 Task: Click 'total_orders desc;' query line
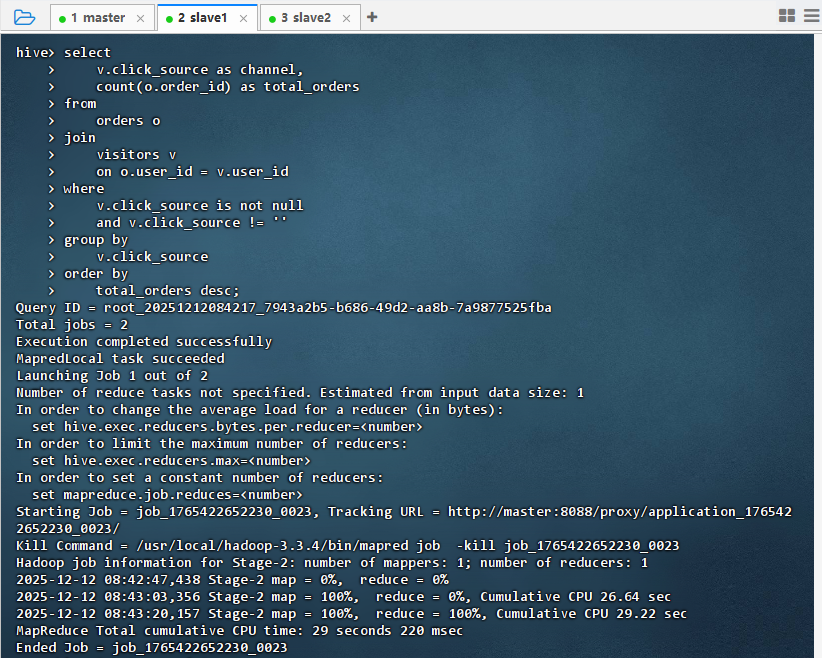point(167,290)
